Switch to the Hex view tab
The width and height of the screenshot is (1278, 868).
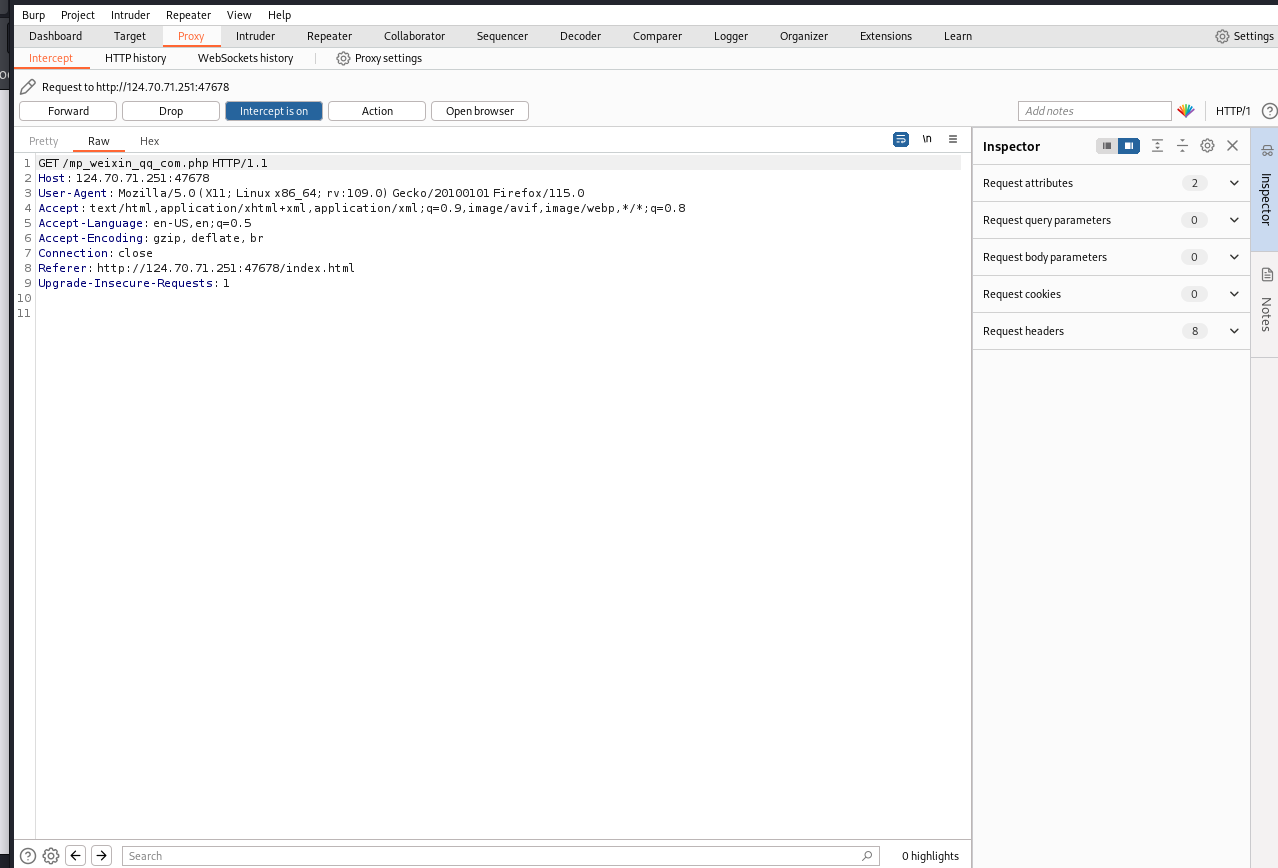149,141
